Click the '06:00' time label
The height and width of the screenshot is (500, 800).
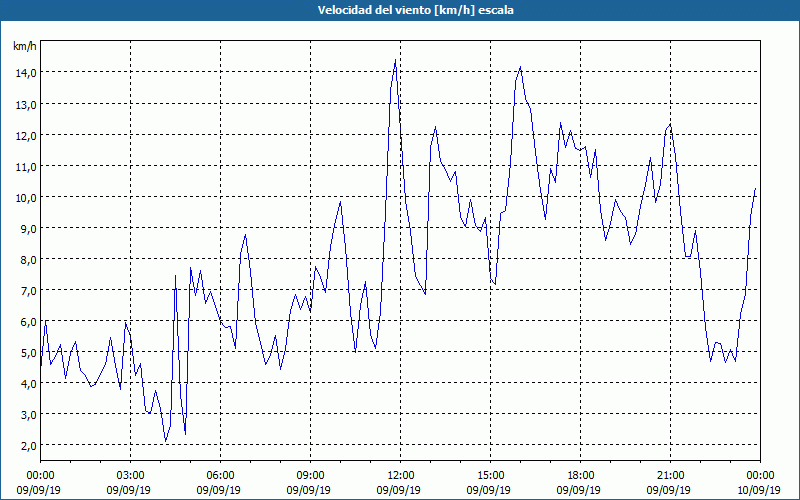(x=220, y=476)
